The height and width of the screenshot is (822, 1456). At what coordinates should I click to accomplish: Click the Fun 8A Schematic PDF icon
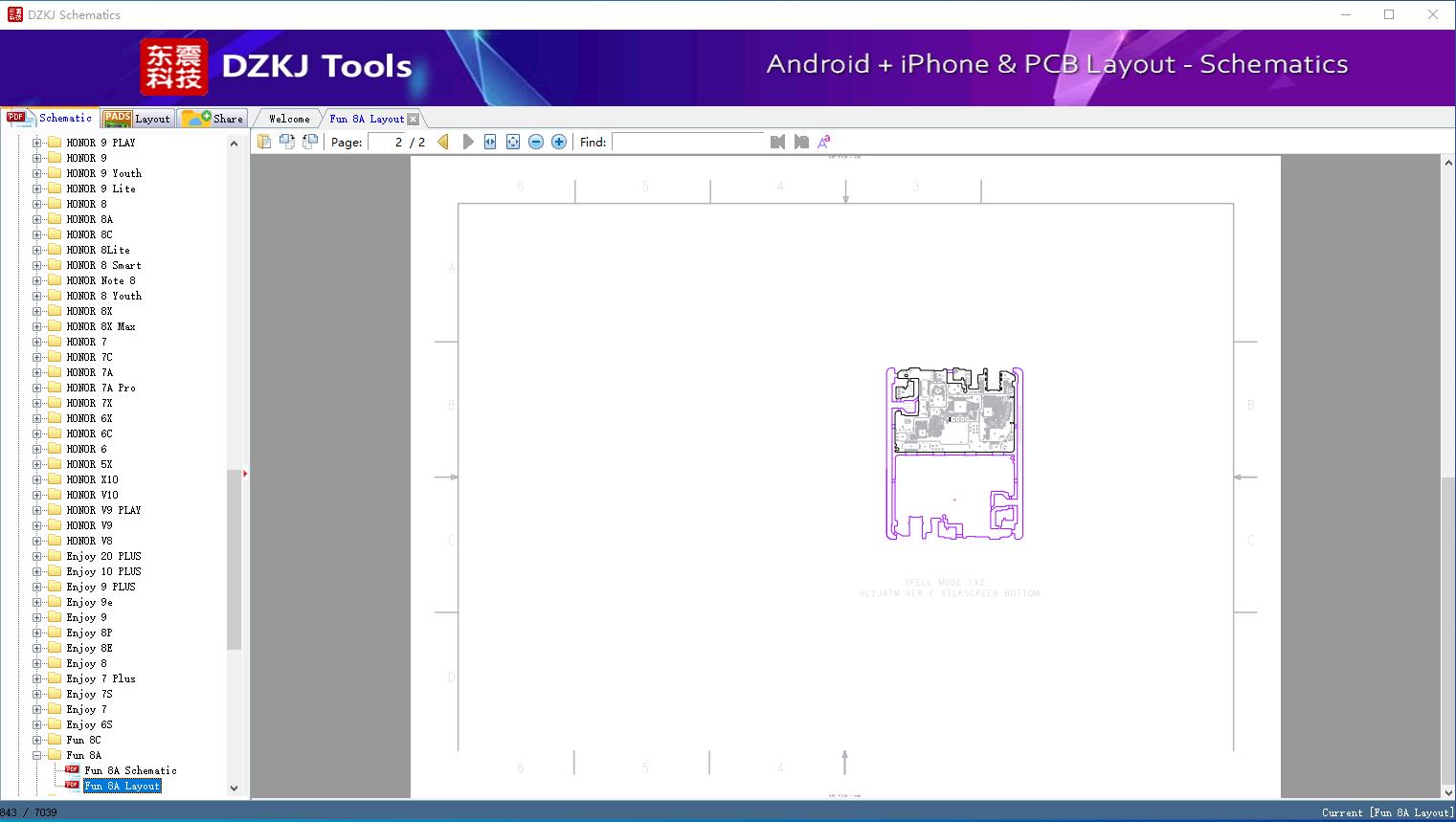(x=72, y=769)
